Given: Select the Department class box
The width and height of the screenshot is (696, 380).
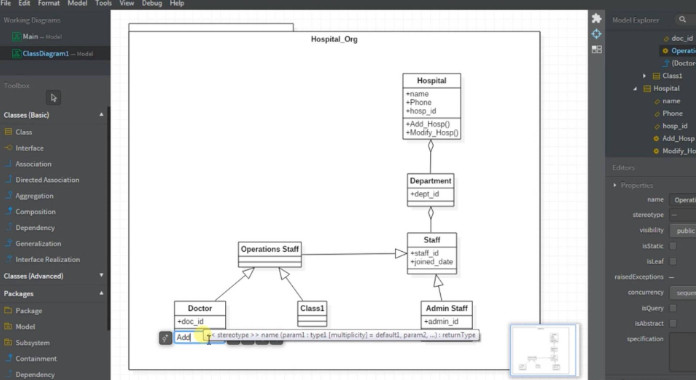Looking at the screenshot, I should (430, 190).
